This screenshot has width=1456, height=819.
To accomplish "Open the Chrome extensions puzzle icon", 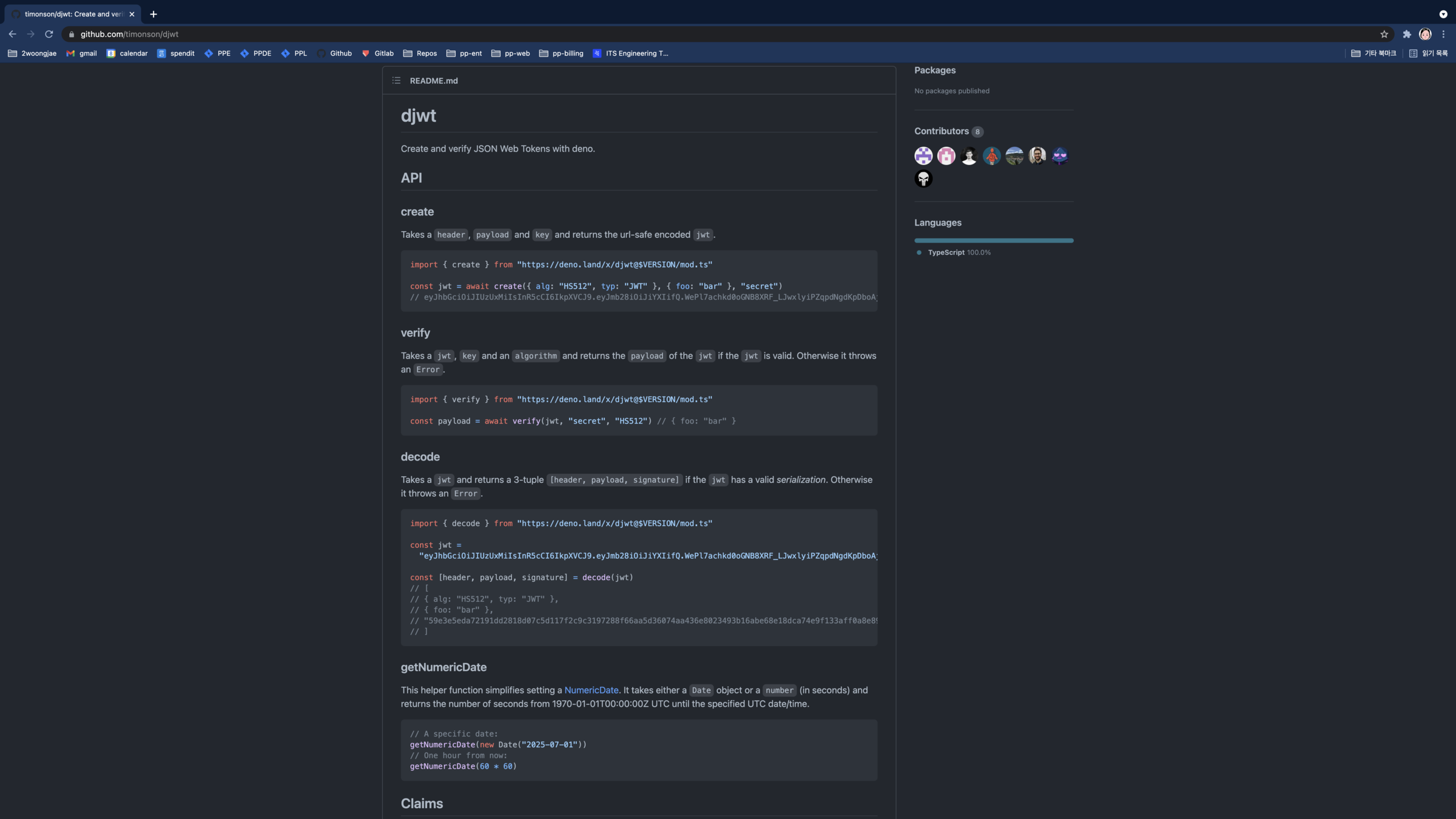I will 1406,34.
